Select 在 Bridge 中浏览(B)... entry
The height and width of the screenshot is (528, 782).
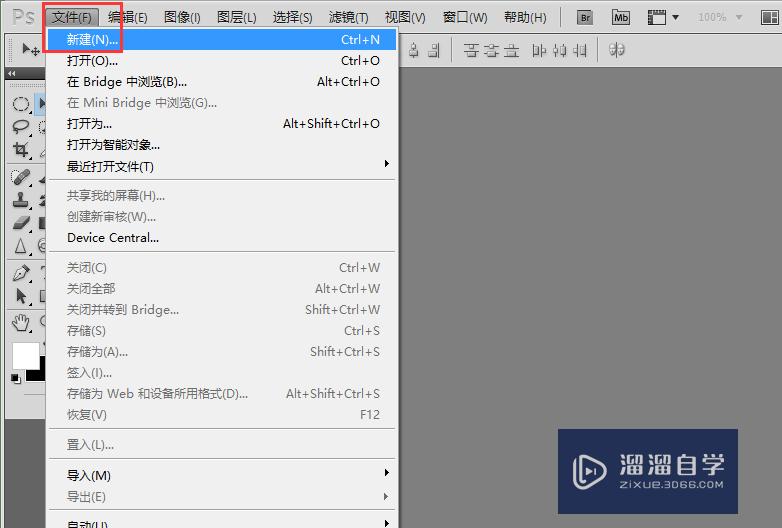[x=222, y=82]
